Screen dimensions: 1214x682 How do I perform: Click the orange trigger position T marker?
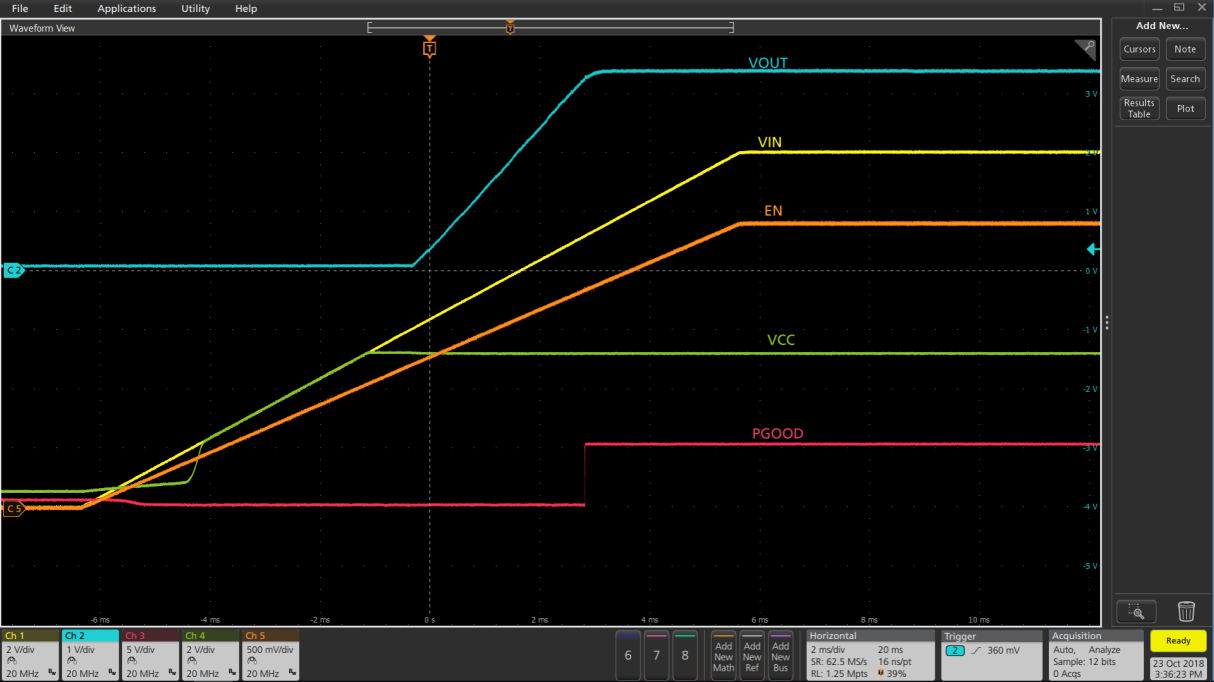429,48
